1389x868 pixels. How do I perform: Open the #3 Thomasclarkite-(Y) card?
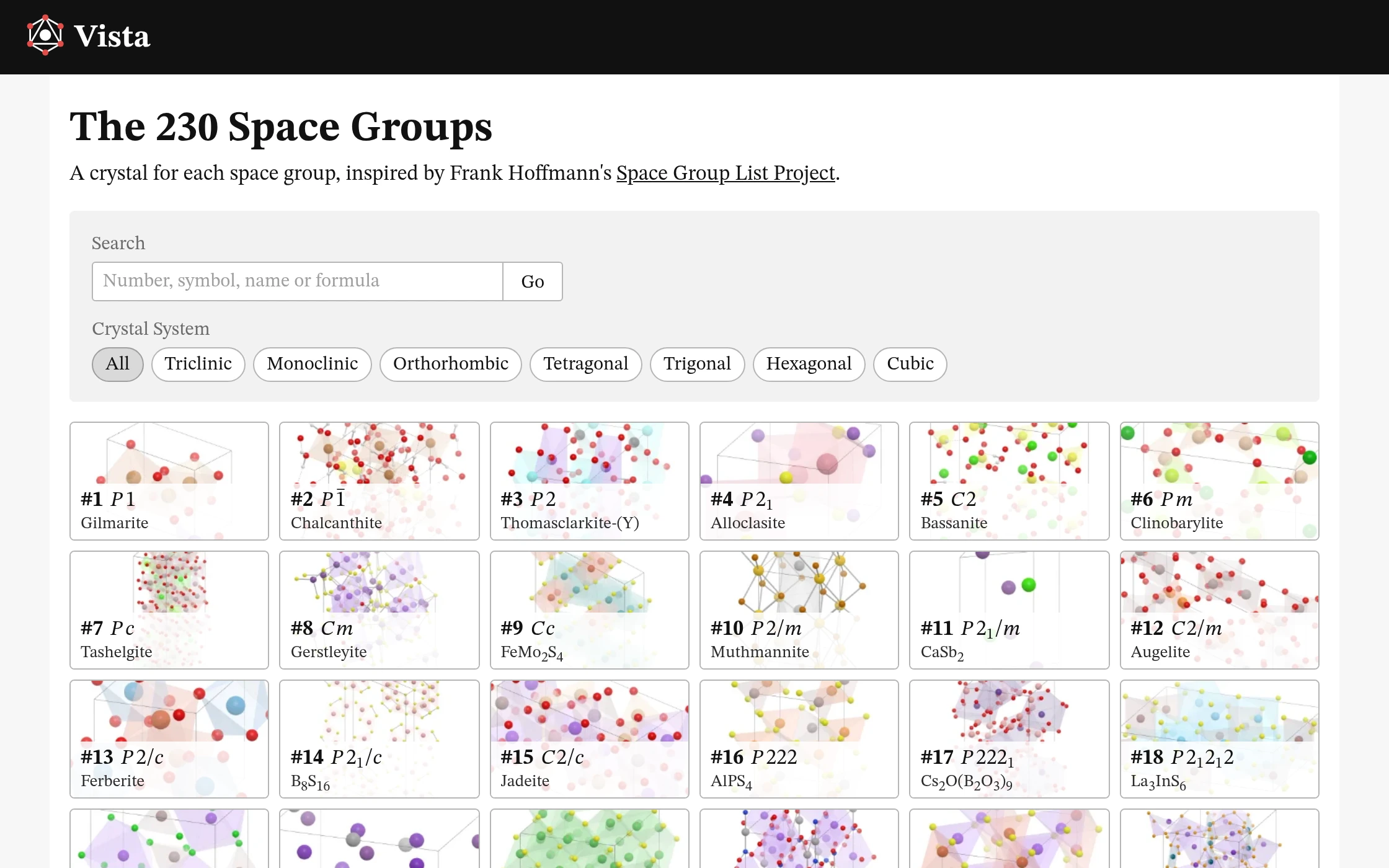coord(590,481)
